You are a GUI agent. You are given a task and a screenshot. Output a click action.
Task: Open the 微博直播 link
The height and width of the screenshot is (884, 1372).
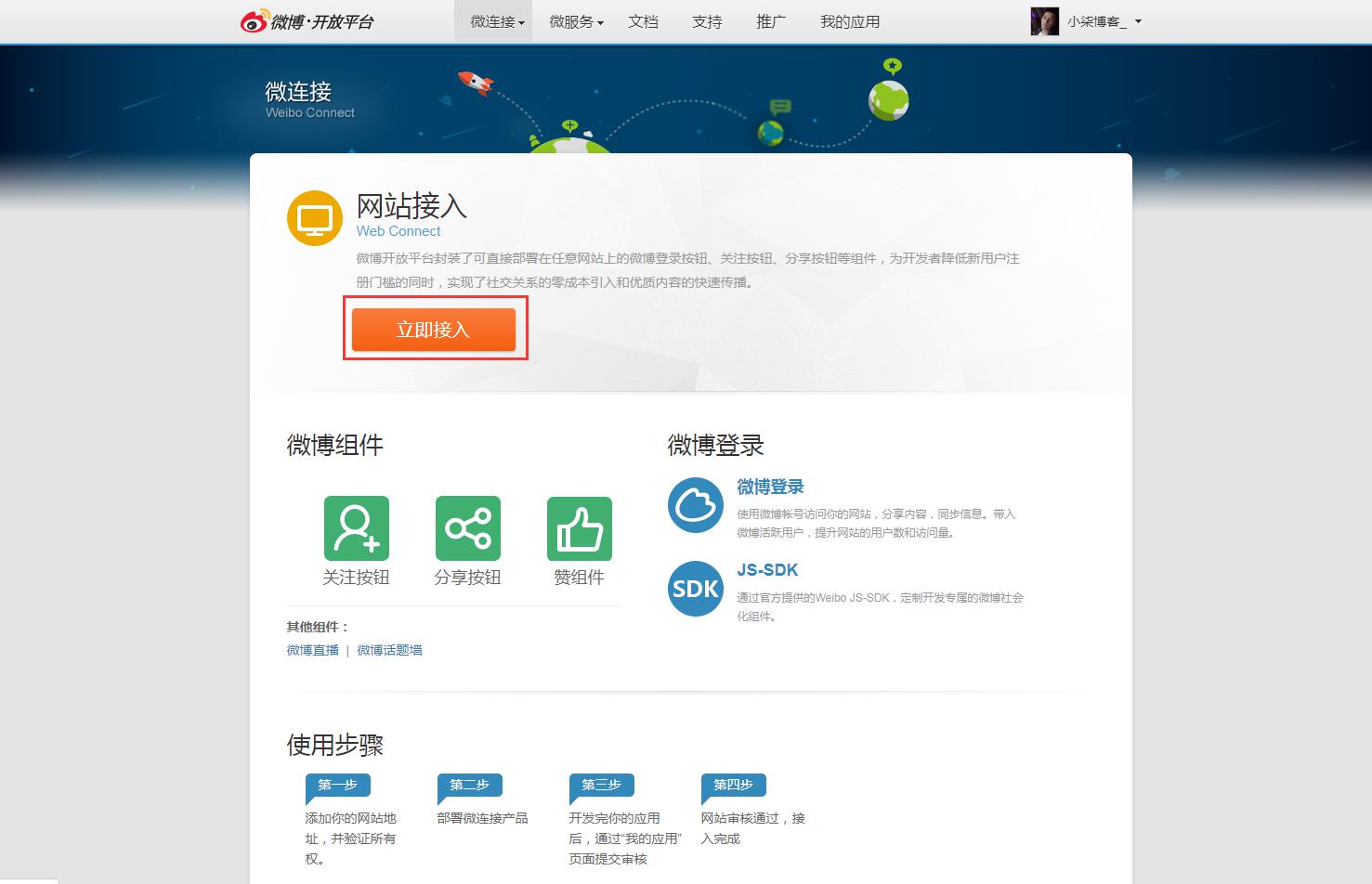pyautogui.click(x=313, y=650)
